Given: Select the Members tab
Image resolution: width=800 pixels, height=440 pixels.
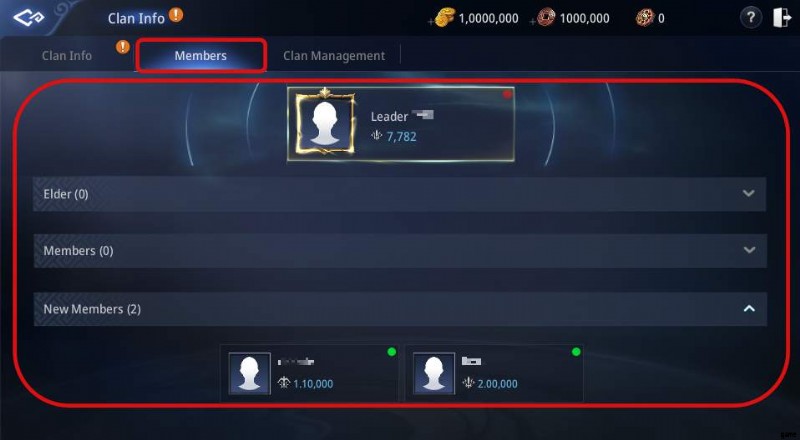Looking at the screenshot, I should (x=201, y=55).
